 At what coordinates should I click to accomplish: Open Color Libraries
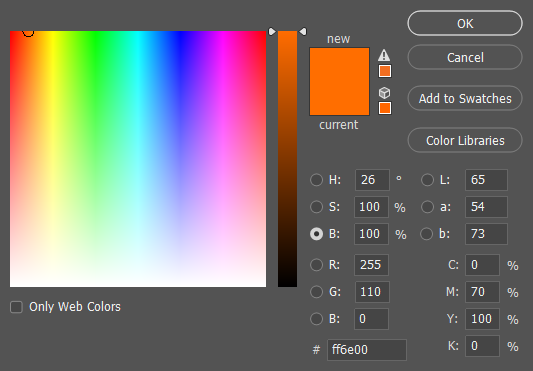pos(465,140)
